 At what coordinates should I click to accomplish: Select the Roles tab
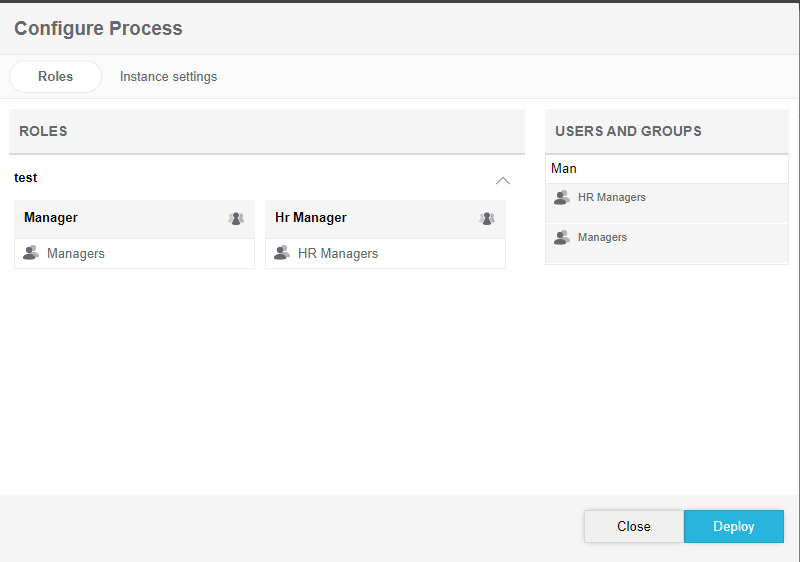tap(55, 77)
